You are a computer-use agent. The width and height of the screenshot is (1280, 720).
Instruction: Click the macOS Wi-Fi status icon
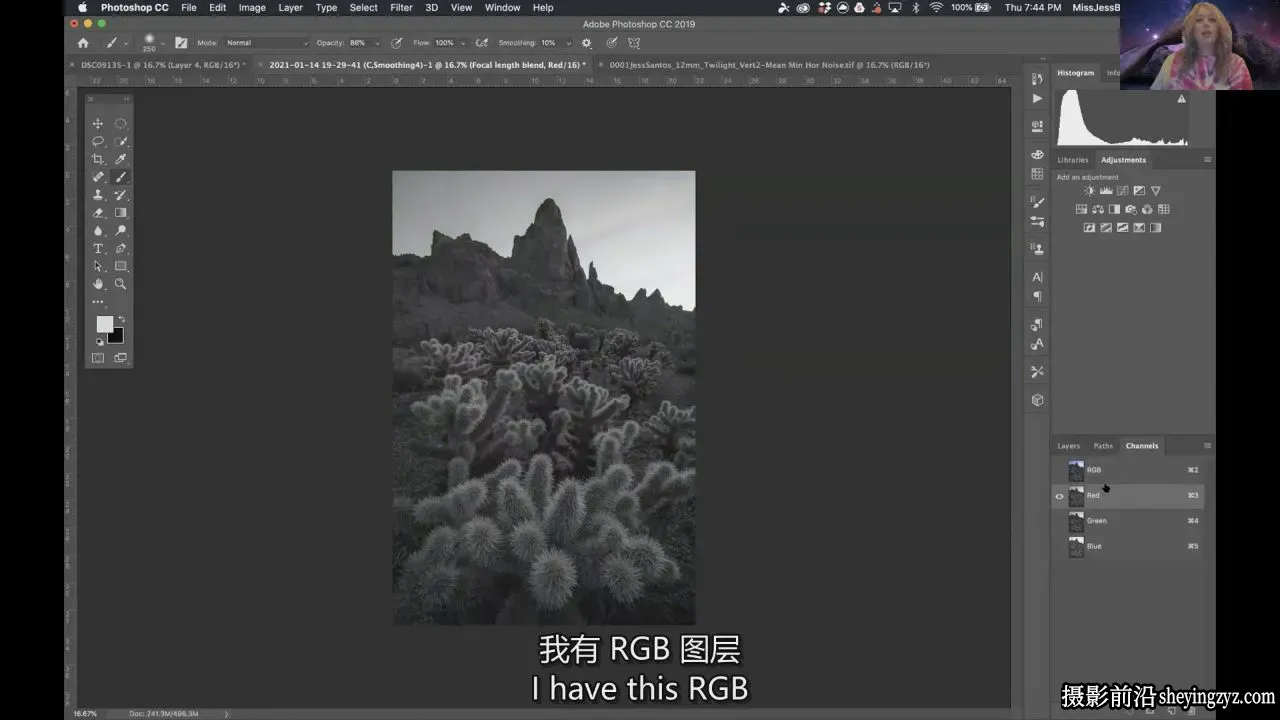coord(936,8)
